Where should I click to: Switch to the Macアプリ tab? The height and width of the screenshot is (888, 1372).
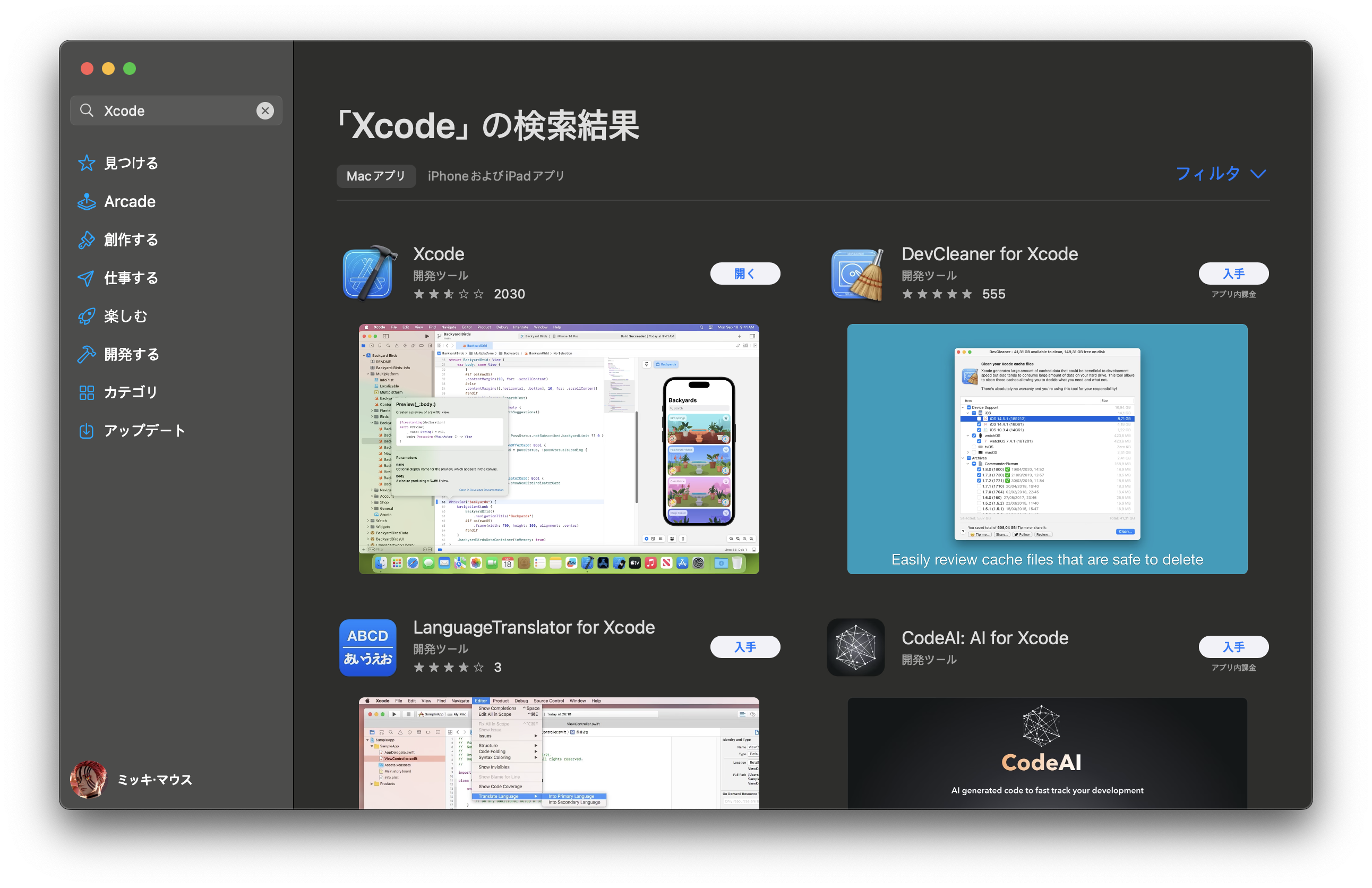(376, 176)
